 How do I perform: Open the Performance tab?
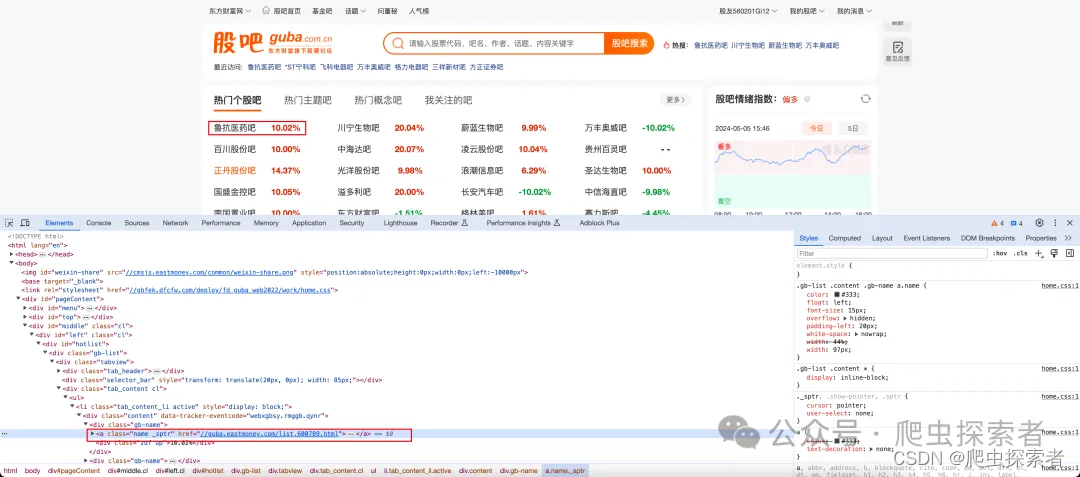[x=221, y=223]
